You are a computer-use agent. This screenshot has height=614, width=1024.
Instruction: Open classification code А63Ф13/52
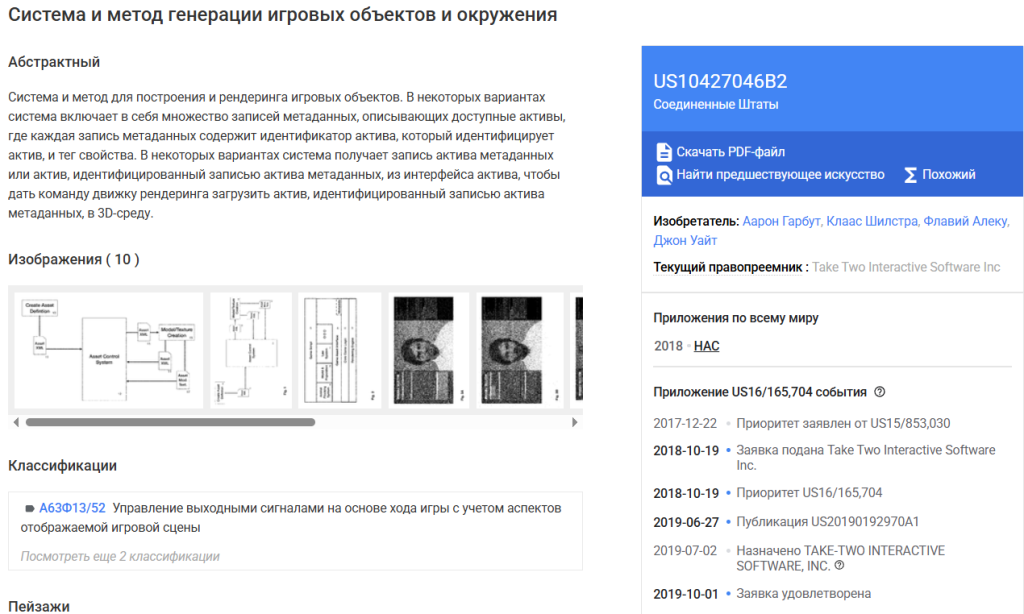pos(72,508)
